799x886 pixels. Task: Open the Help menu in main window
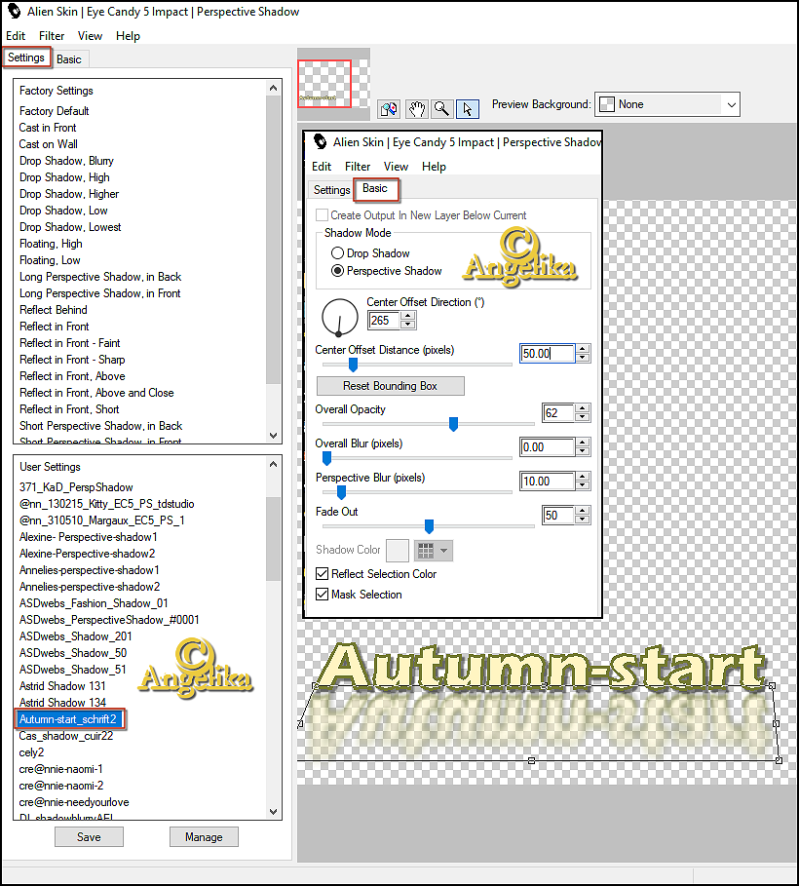128,36
